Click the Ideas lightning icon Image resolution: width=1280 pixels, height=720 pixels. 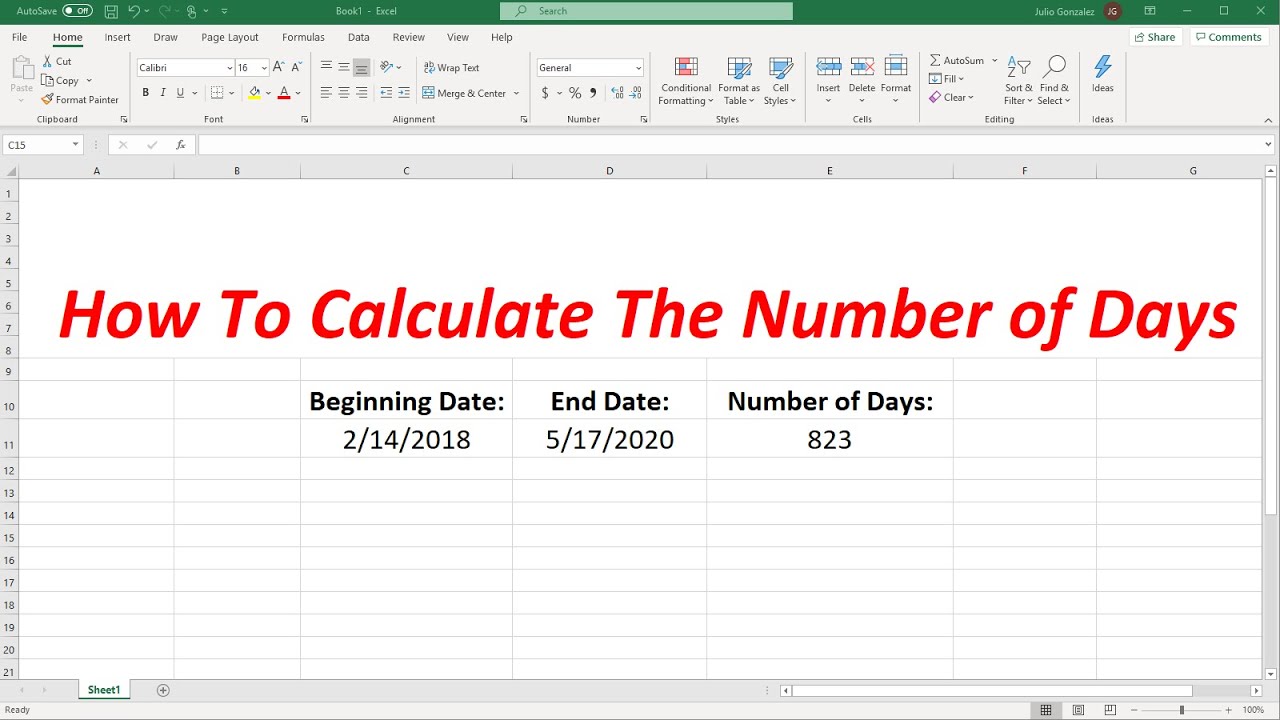1102,68
